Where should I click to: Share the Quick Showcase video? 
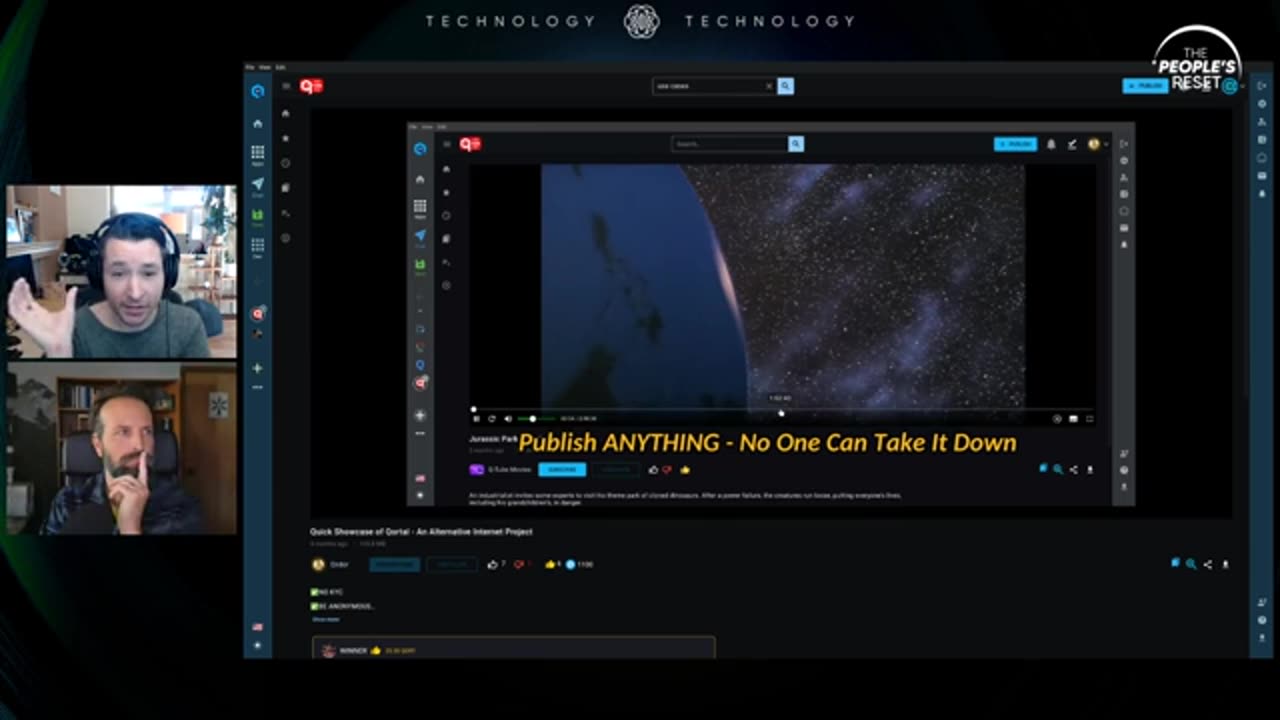tap(1208, 564)
